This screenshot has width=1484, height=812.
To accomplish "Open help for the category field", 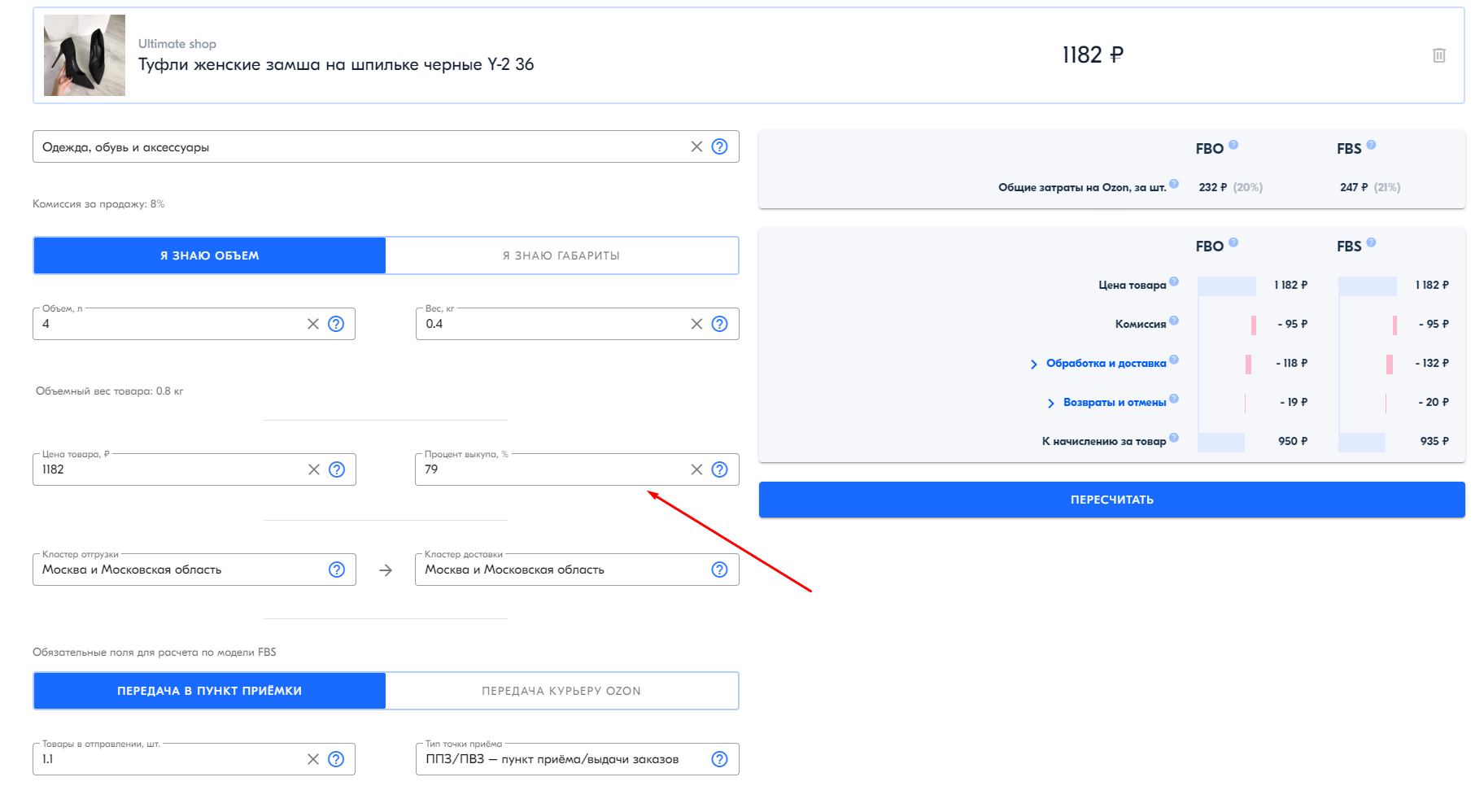I will [719, 146].
